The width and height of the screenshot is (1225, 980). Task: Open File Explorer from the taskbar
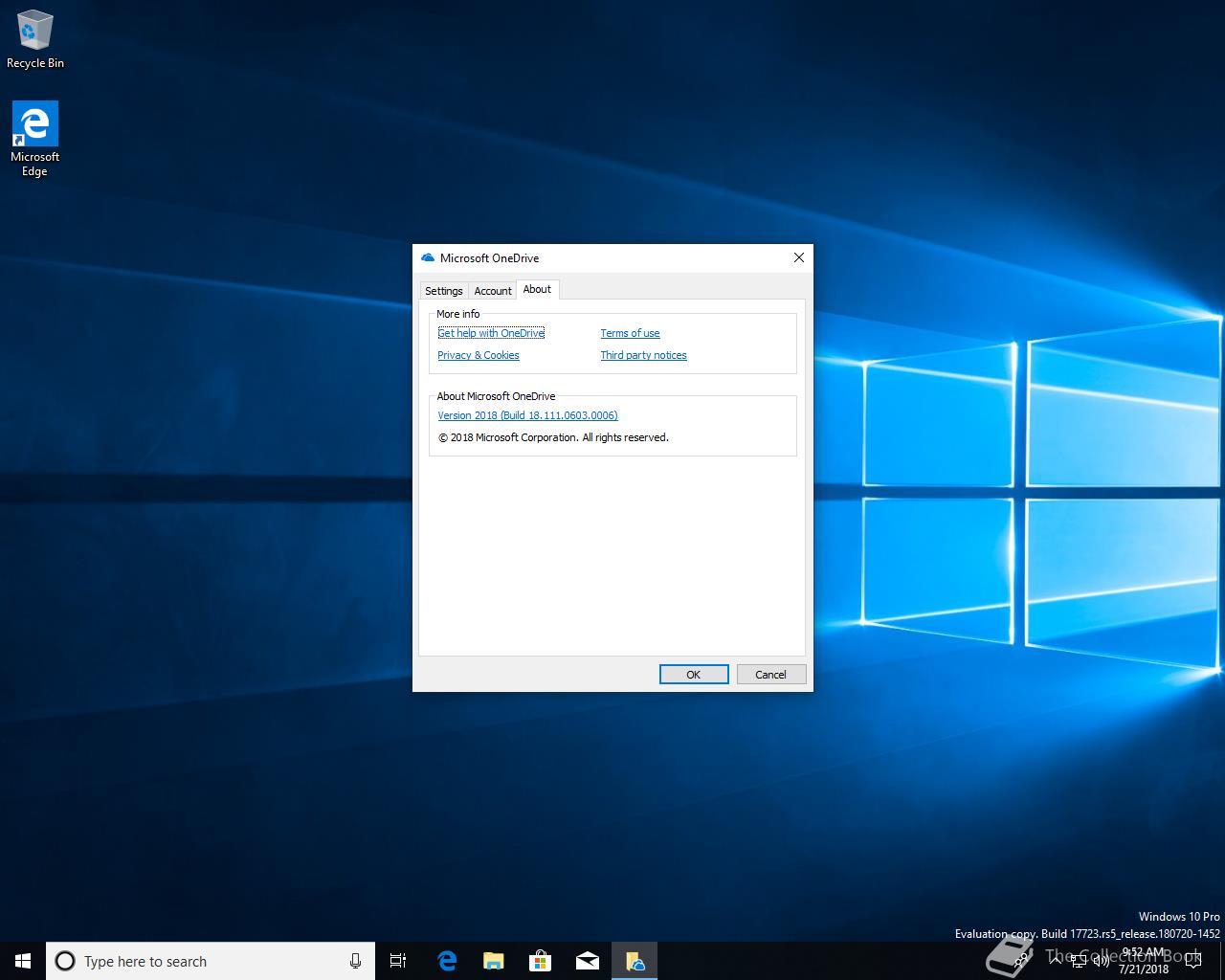(493, 961)
